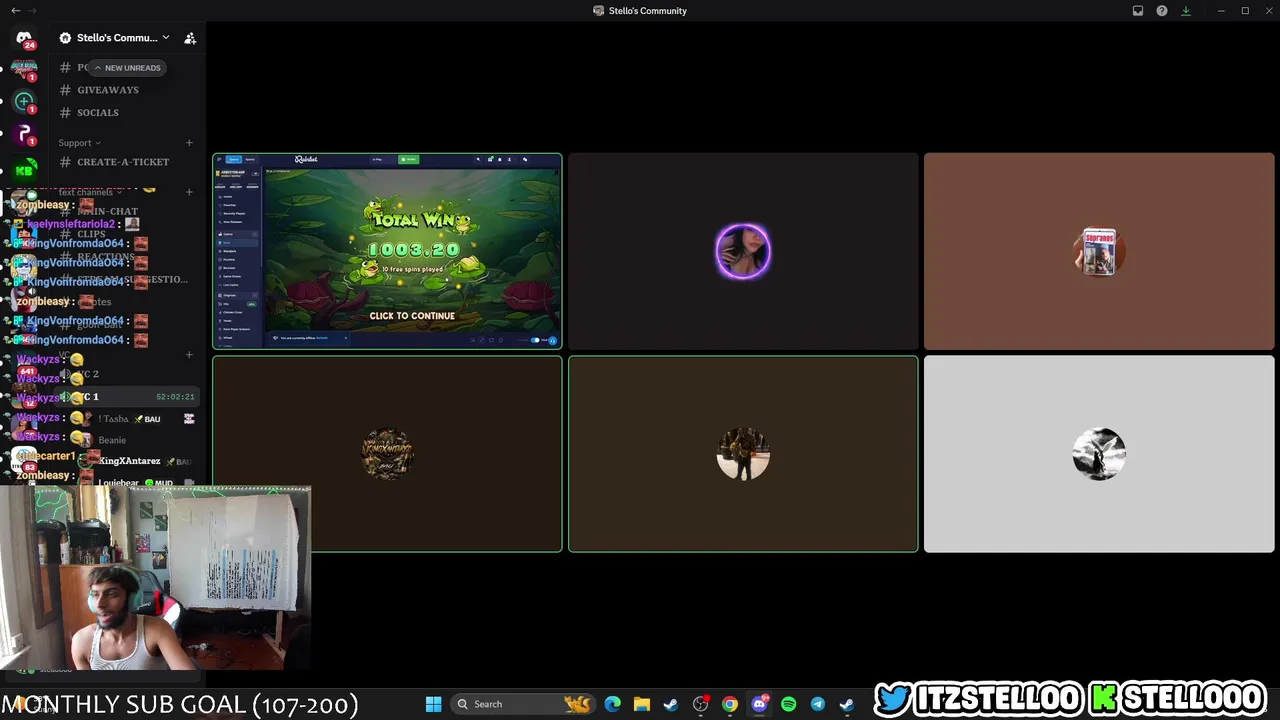The height and width of the screenshot is (720, 1280).
Task: Jump to NEW UNREADS
Action: click(x=127, y=68)
